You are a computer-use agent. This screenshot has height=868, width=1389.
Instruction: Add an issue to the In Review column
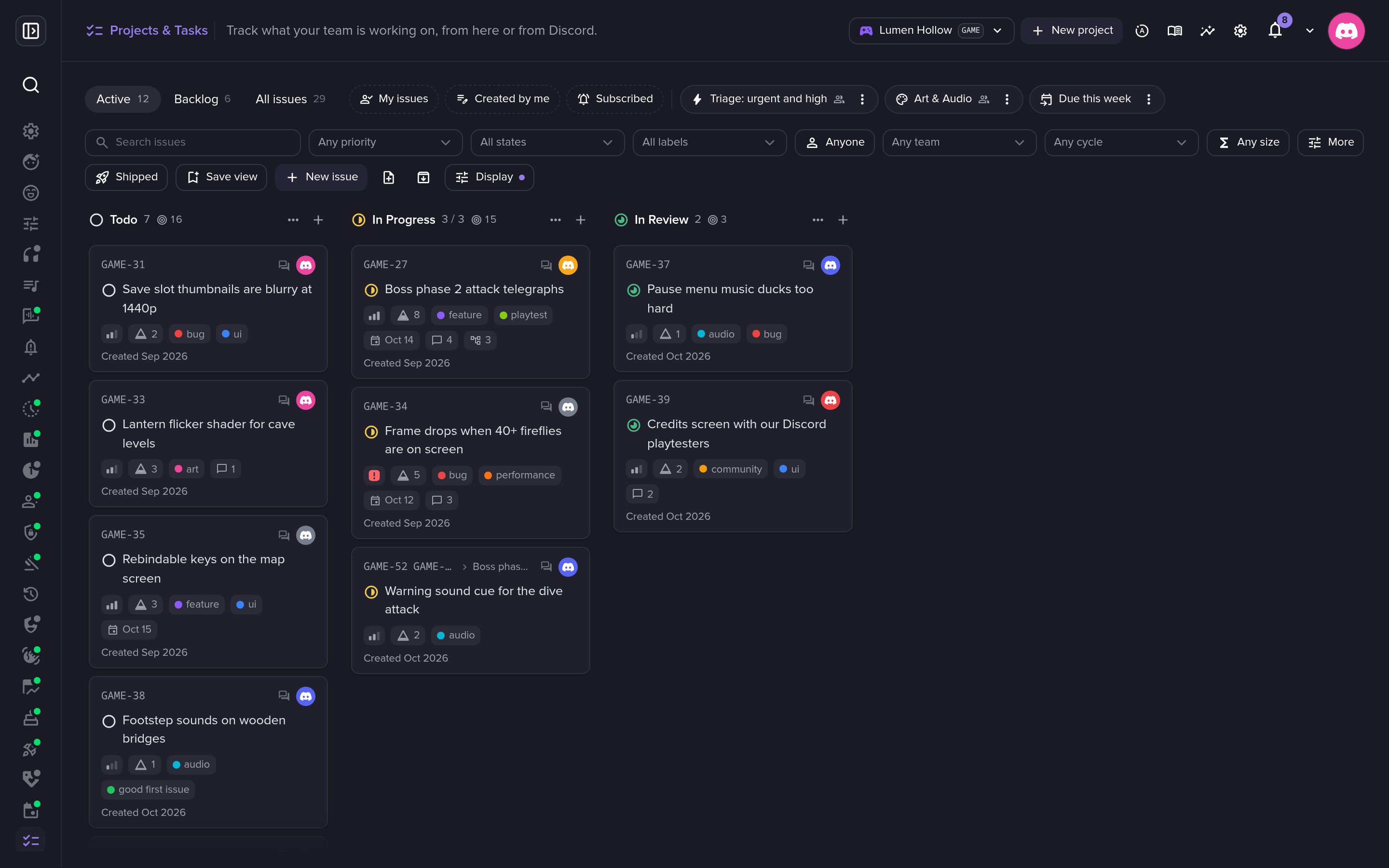(x=843, y=220)
